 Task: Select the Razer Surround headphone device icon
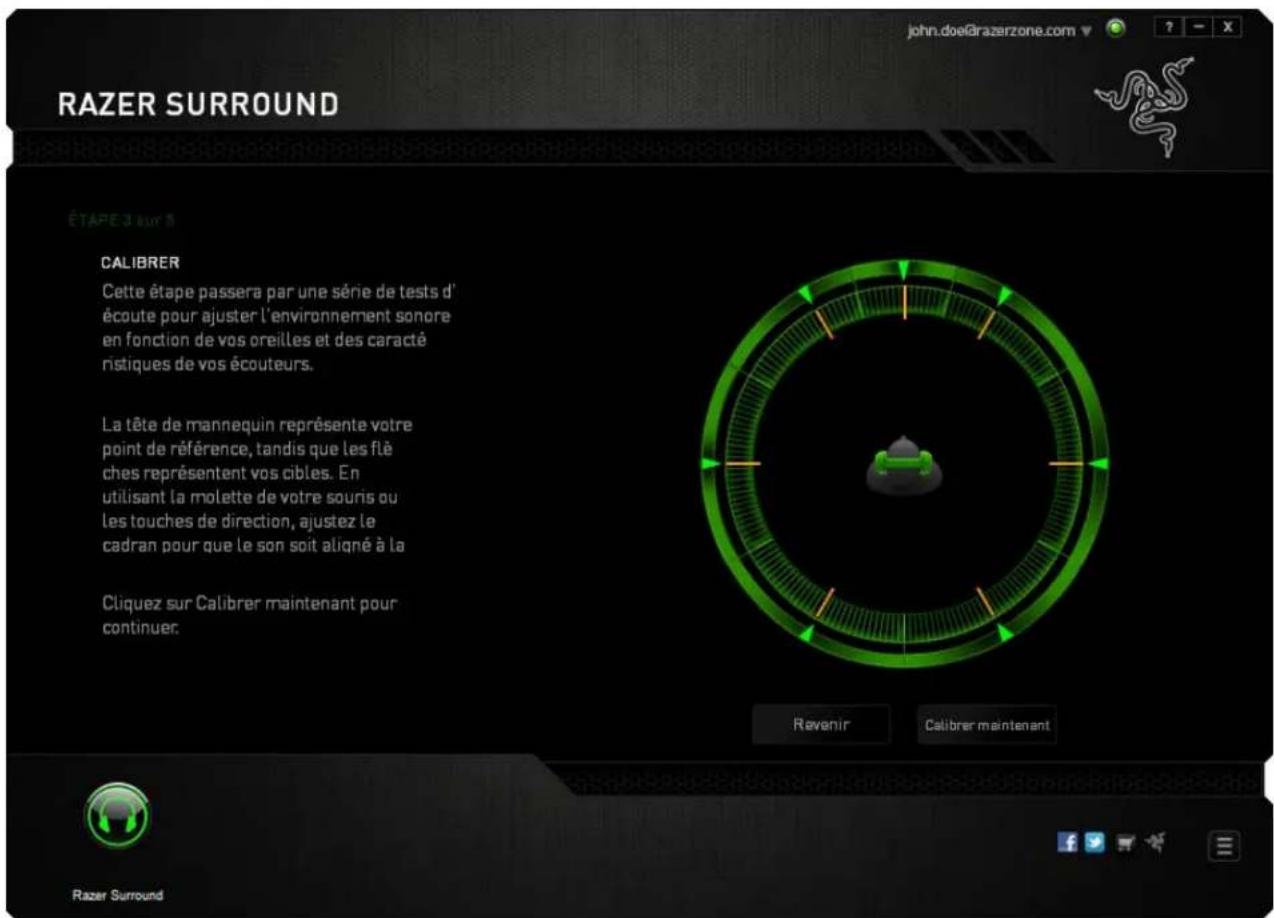click(118, 815)
